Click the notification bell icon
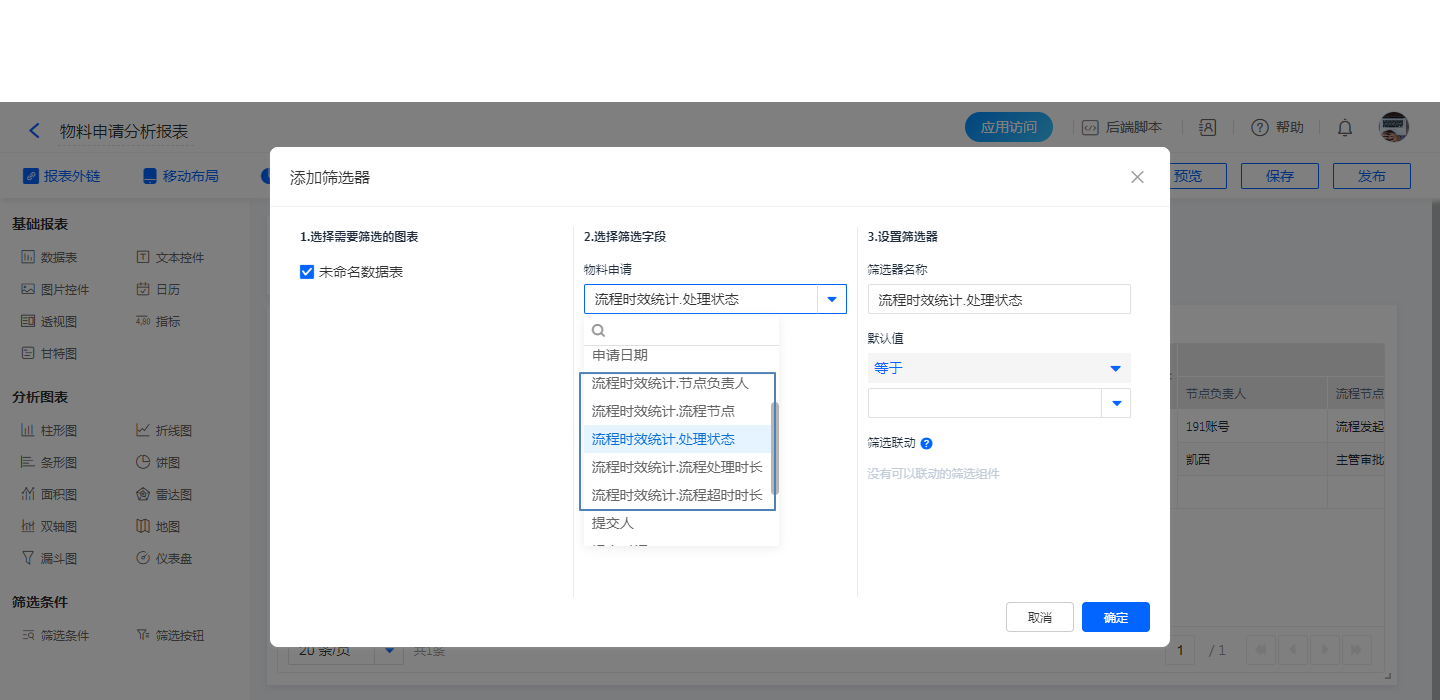The width and height of the screenshot is (1440, 700). (1345, 127)
